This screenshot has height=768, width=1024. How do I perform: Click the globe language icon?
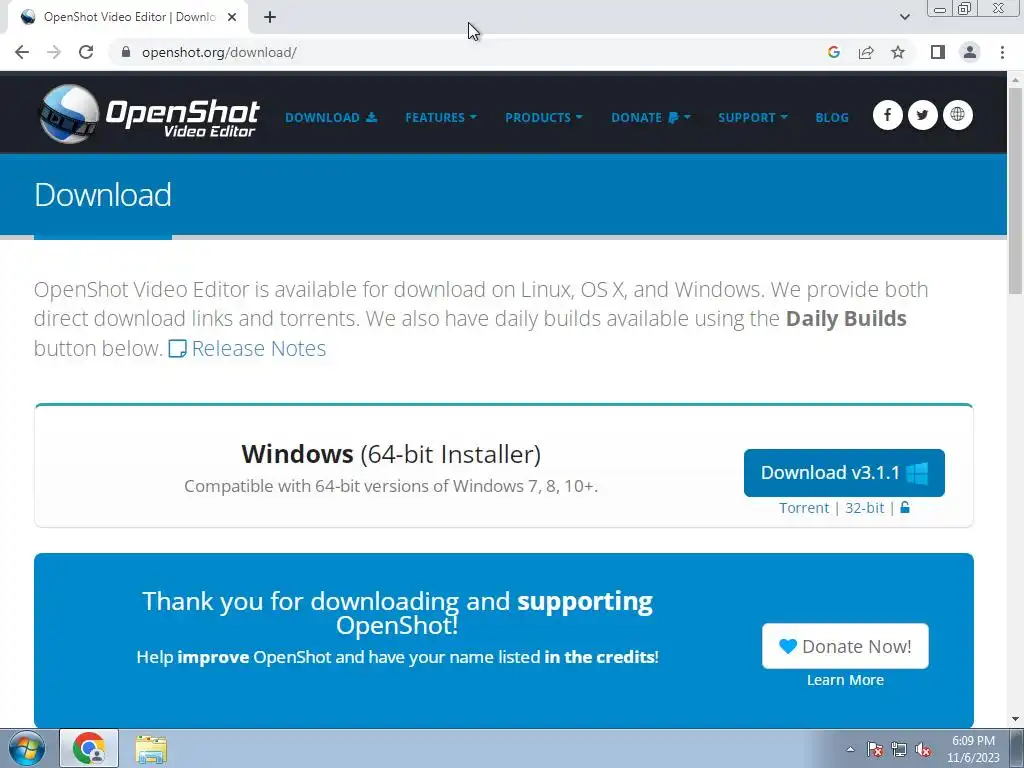point(957,115)
